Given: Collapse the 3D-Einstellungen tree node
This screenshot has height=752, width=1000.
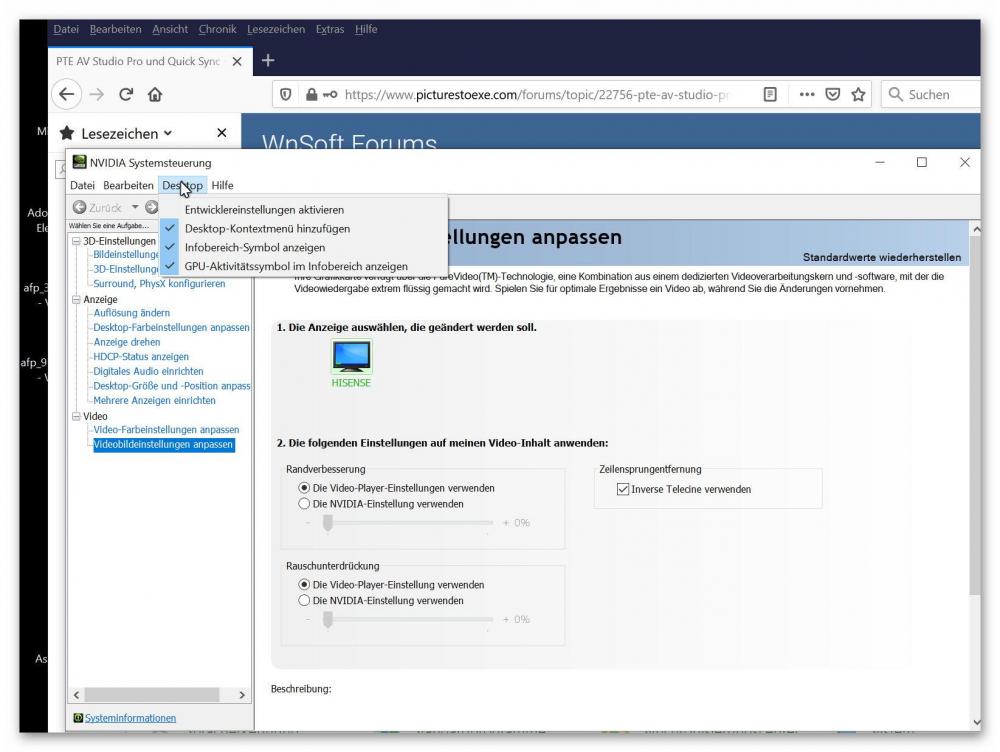Looking at the screenshot, I should tap(76, 241).
